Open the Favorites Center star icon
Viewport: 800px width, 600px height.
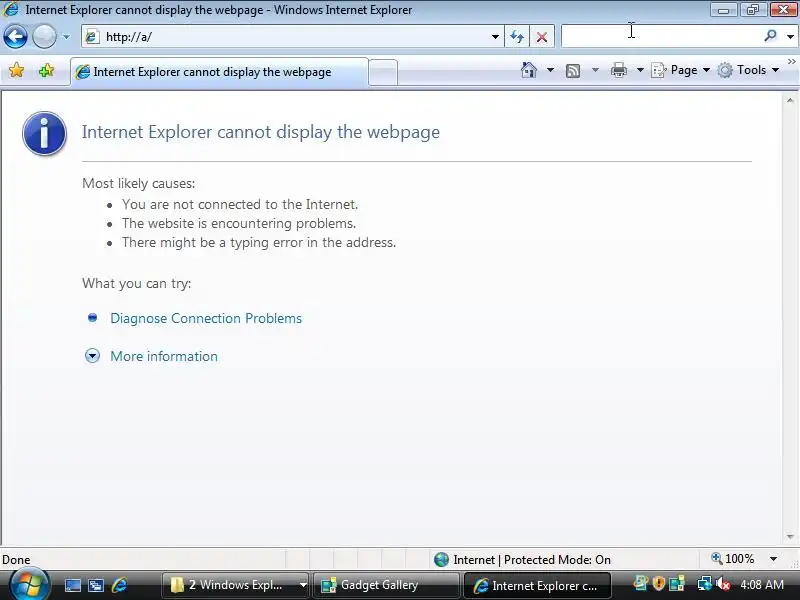16,70
